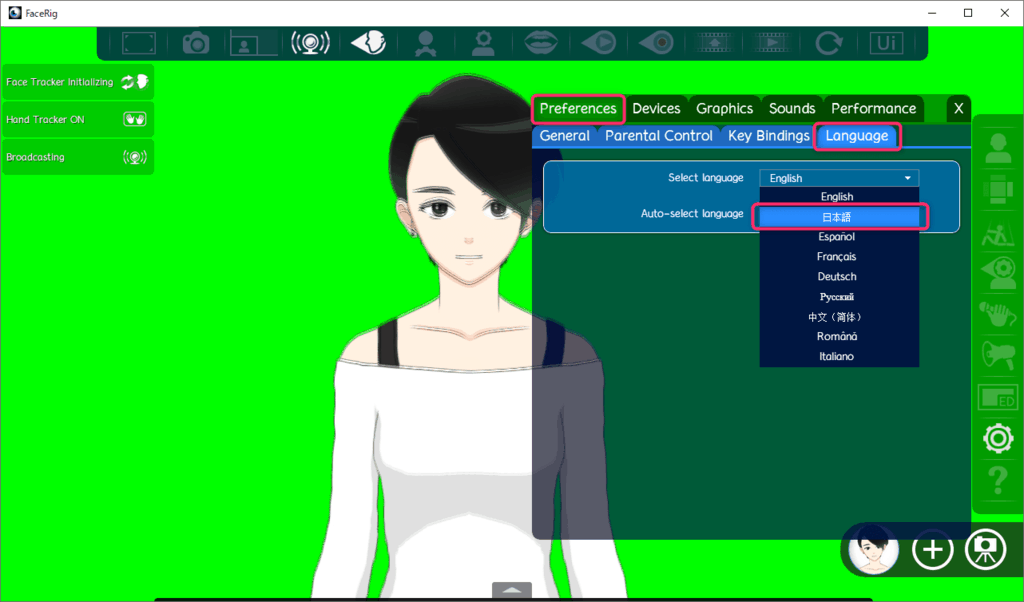Screen dimensions: 1024x602
Task: Click the webcam-on-tripod icon at bottom right
Action: [x=985, y=550]
